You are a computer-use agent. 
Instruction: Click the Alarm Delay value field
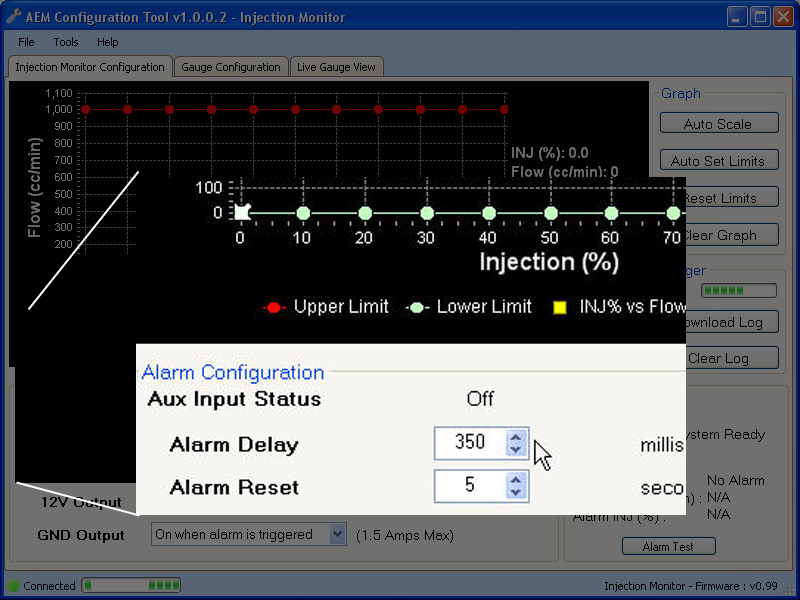tap(470, 443)
